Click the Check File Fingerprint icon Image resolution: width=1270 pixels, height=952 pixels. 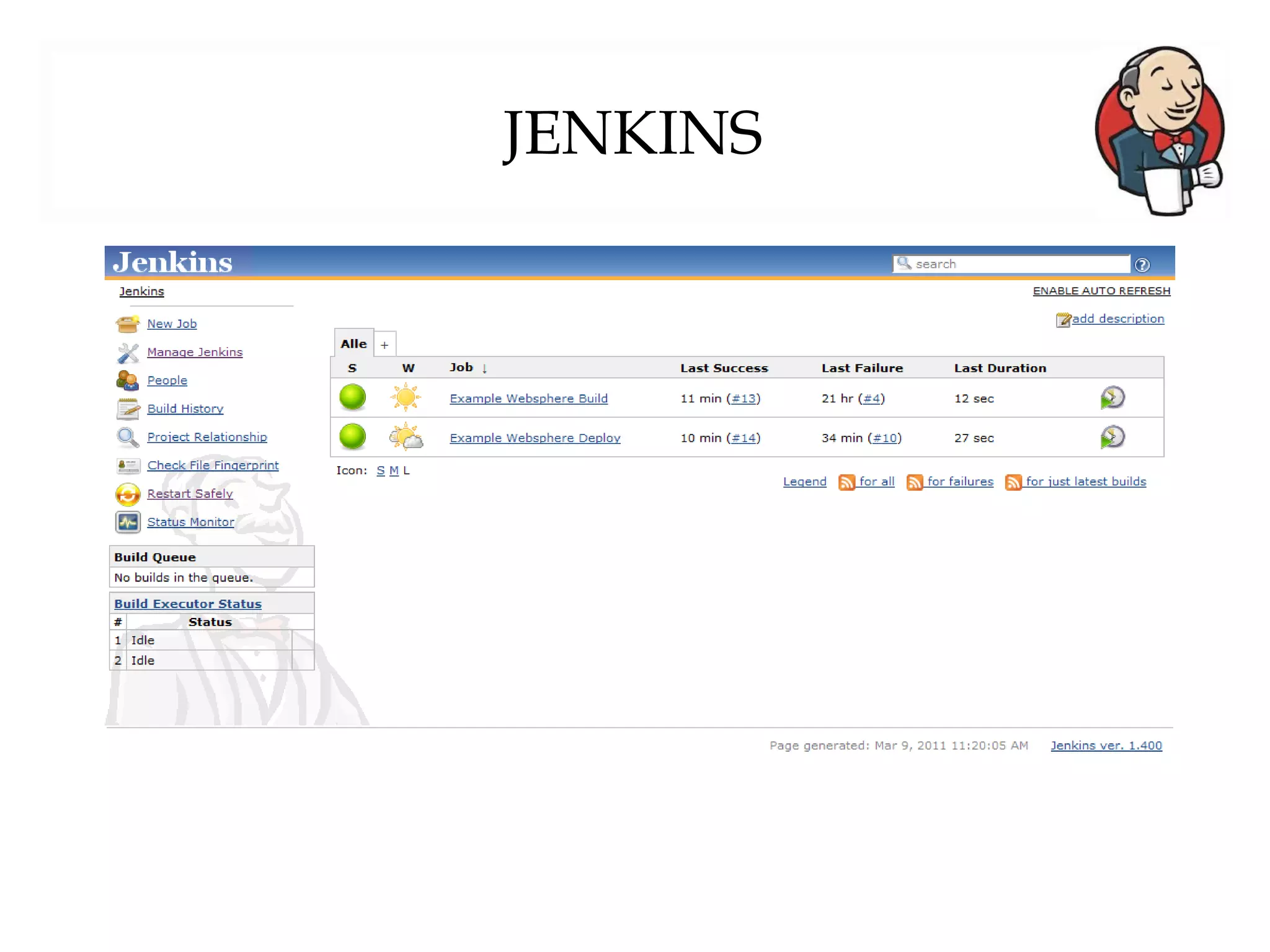click(128, 465)
